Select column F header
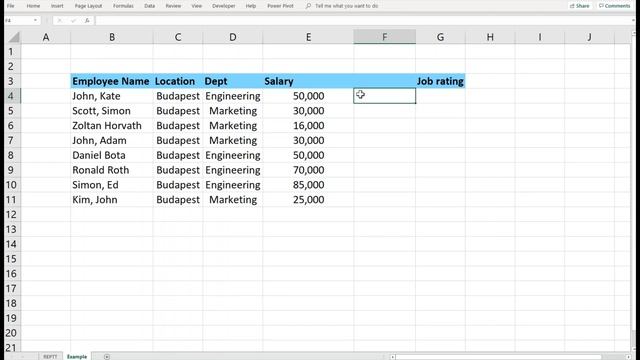 tap(384, 37)
